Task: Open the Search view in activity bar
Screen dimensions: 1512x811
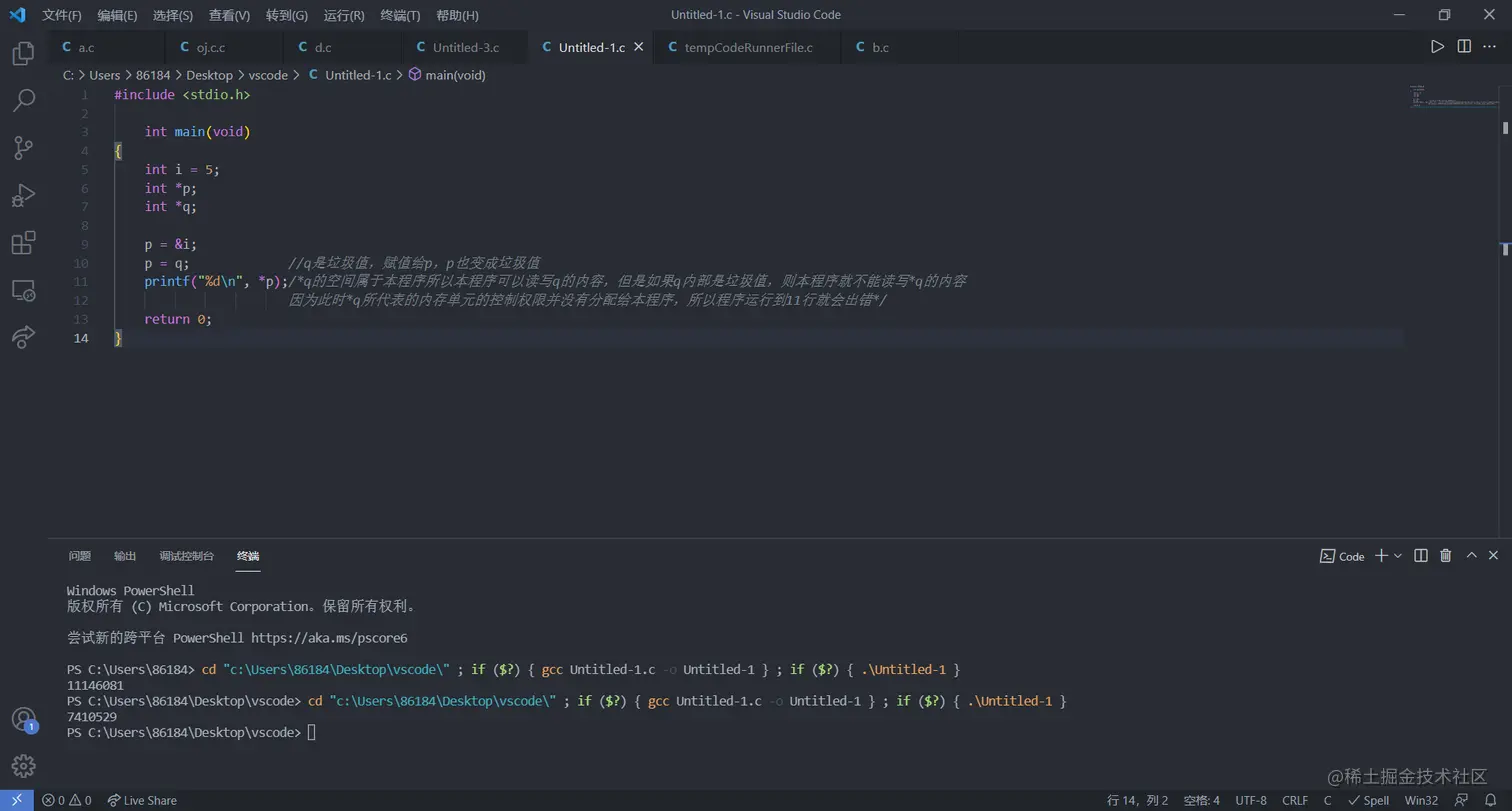Action: coord(23,100)
